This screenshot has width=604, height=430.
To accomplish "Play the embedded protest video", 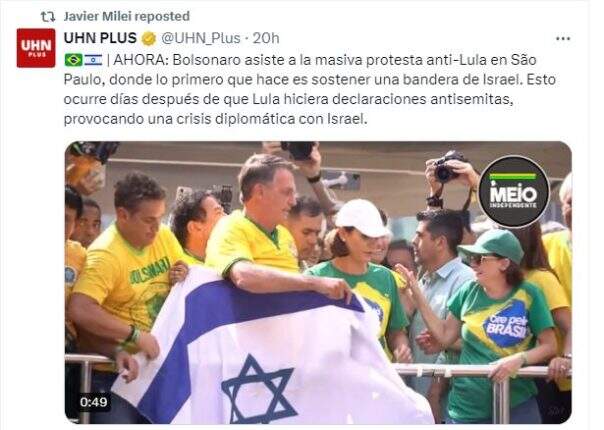I will point(318,282).
